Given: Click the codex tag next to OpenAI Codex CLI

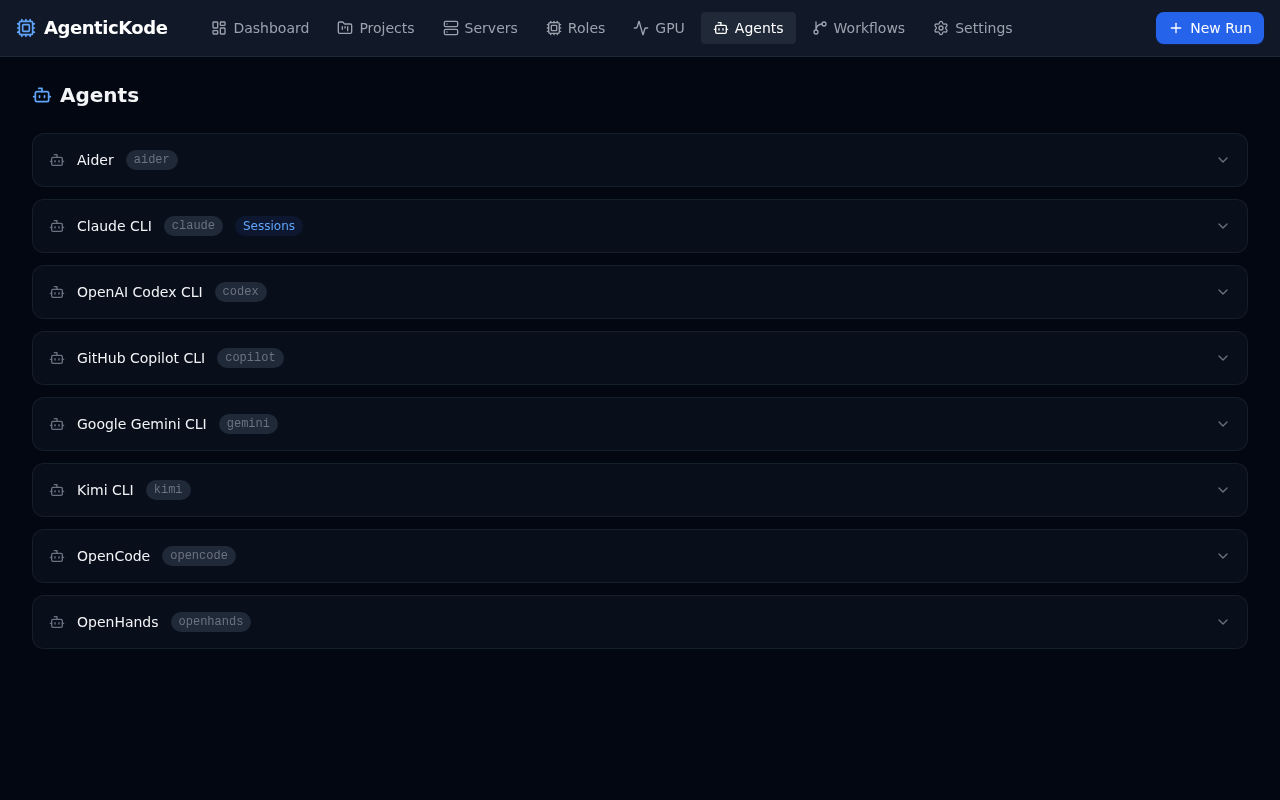Looking at the screenshot, I should [240, 292].
